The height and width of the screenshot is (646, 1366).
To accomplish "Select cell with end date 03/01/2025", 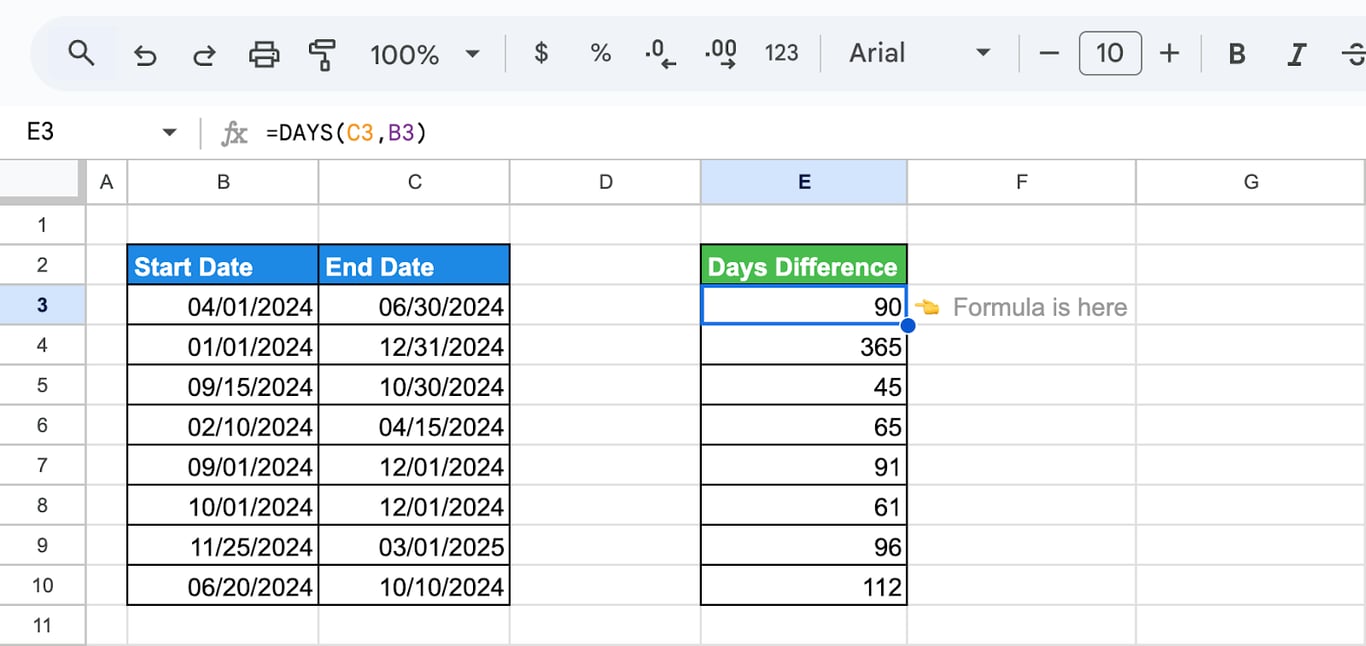I will tap(414, 546).
